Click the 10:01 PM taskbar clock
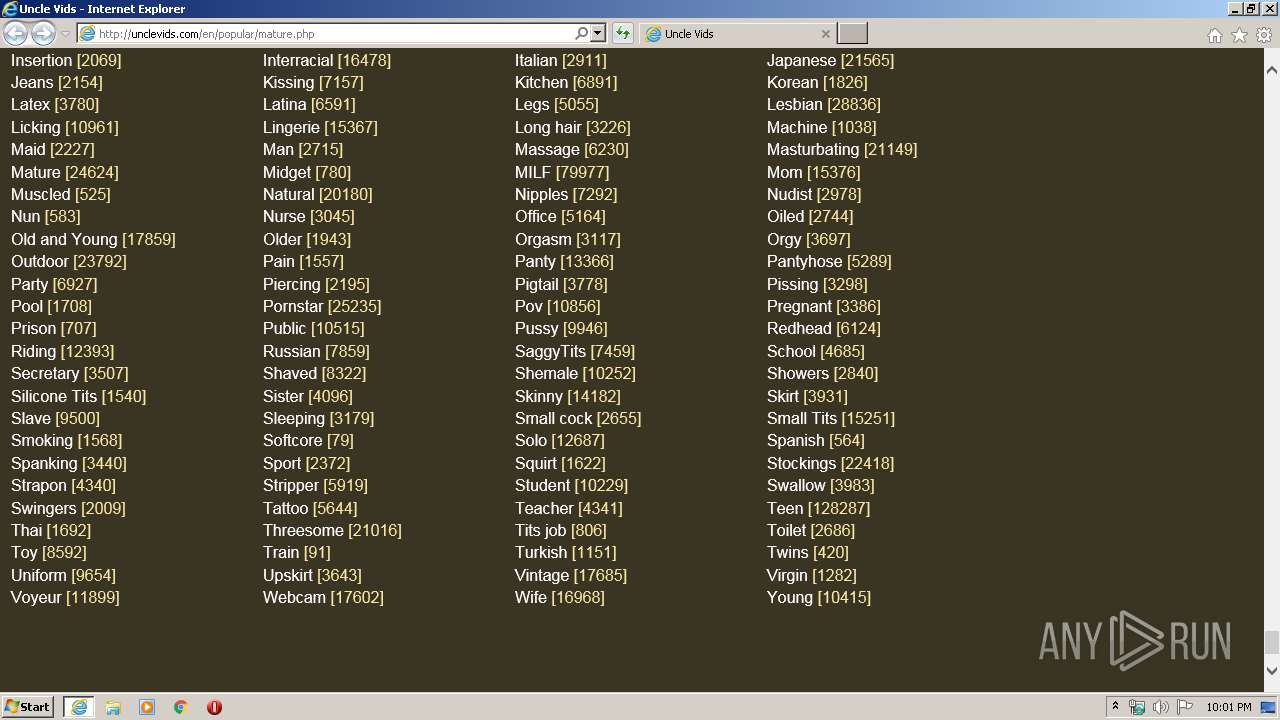The image size is (1280, 720). coord(1229,707)
